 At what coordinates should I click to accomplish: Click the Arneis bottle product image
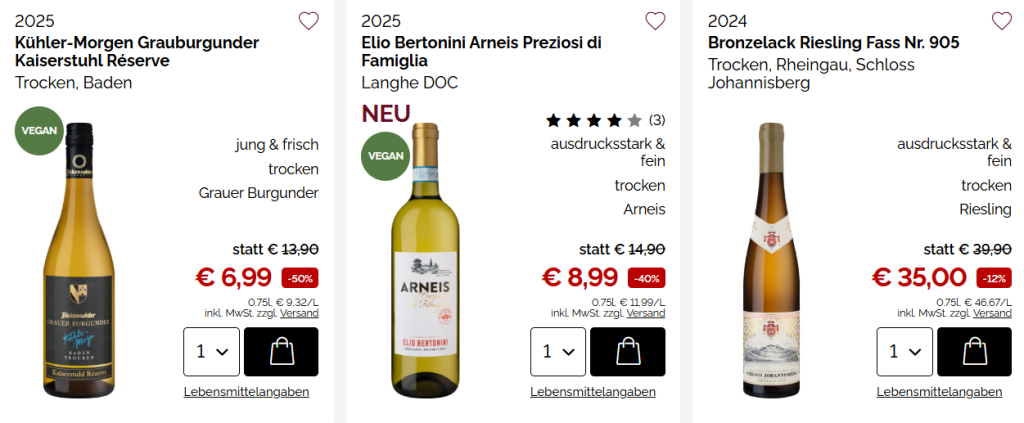point(426,260)
